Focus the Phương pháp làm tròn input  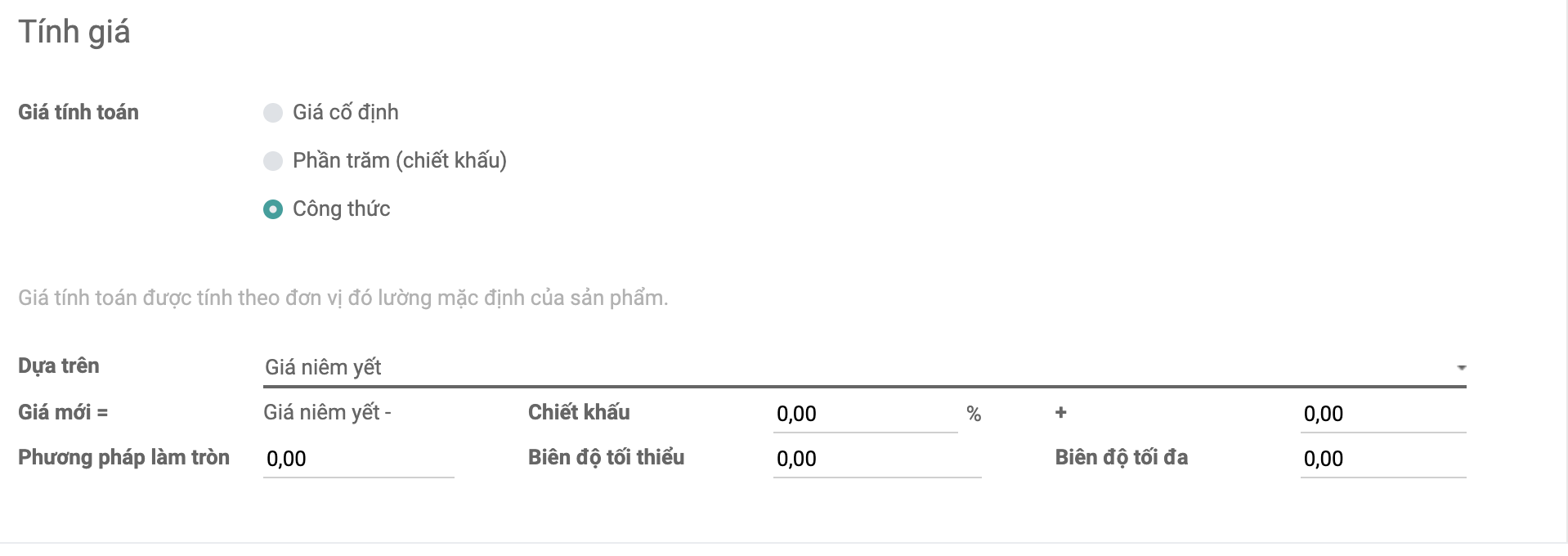pyautogui.click(x=358, y=459)
